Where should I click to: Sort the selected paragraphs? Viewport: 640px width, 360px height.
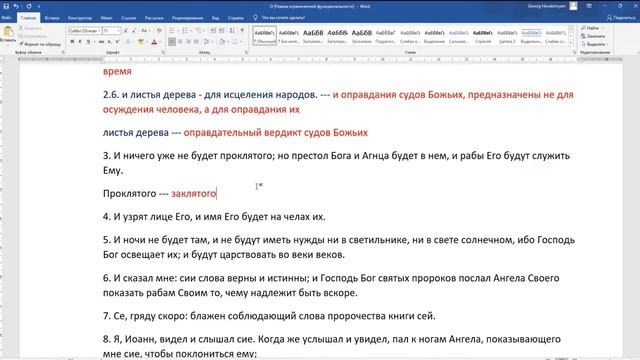coord(232,31)
